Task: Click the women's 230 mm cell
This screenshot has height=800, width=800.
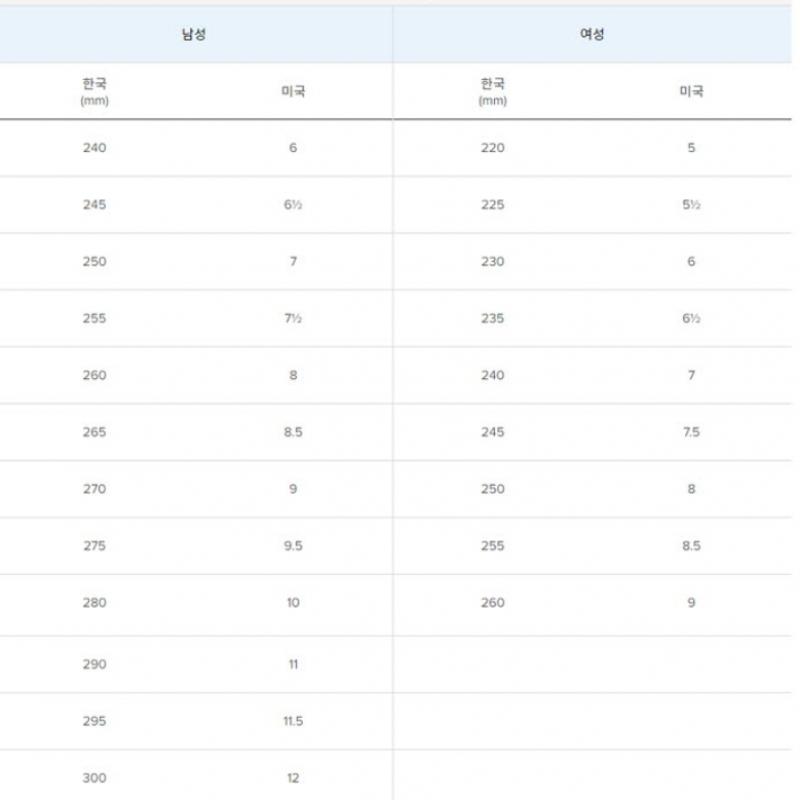Action: click(x=492, y=262)
